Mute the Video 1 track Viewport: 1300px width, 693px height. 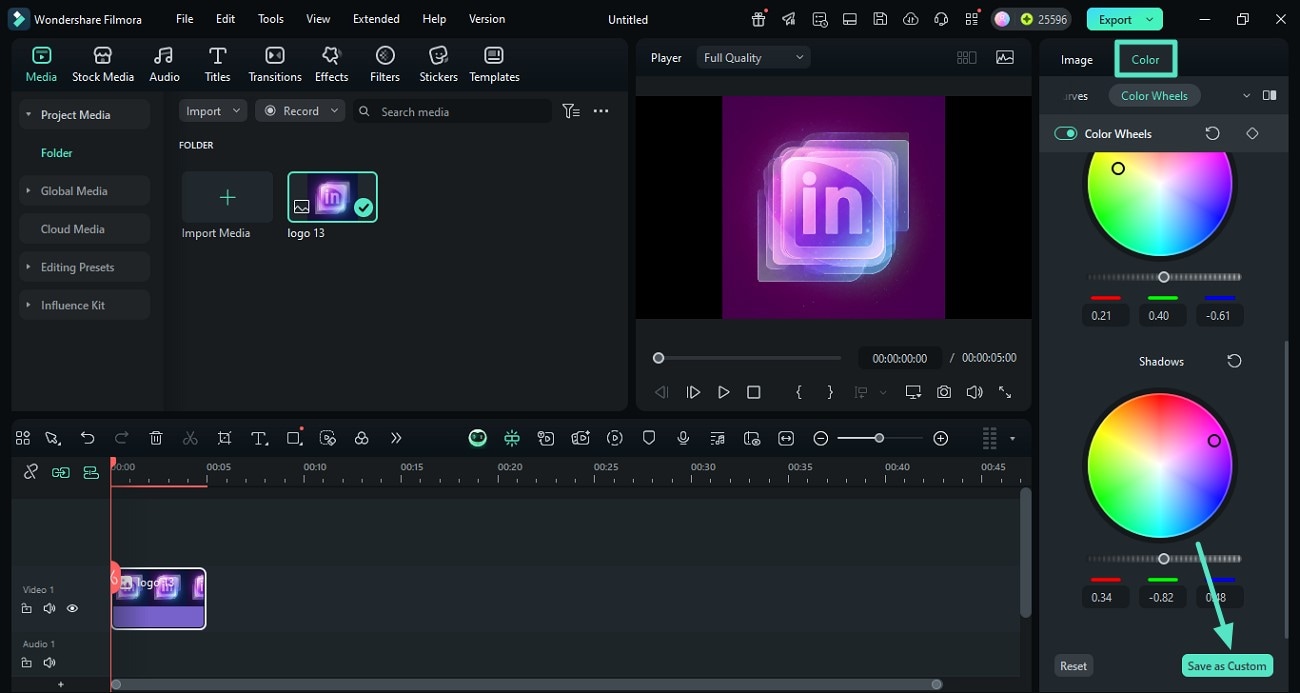[49, 608]
